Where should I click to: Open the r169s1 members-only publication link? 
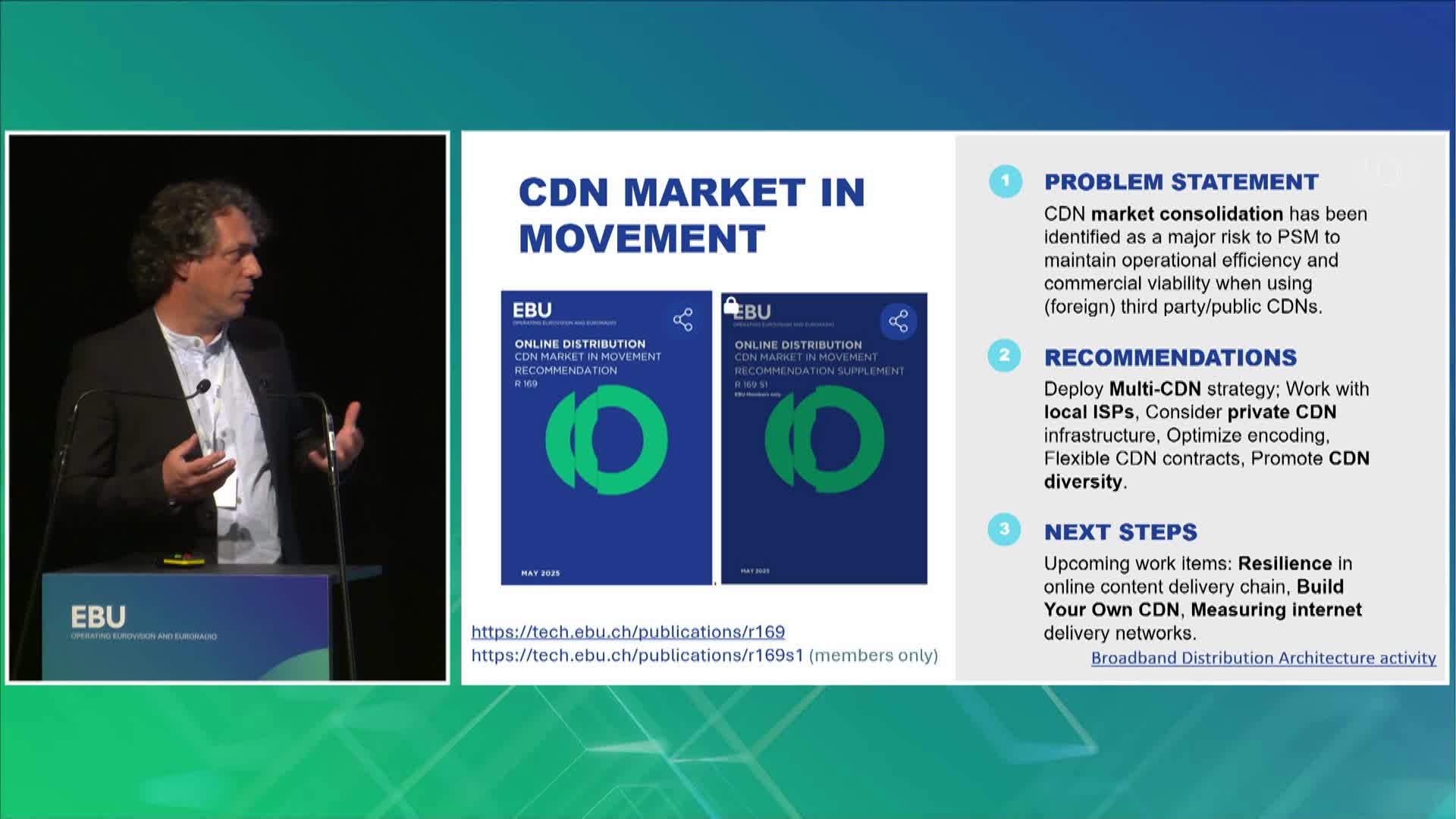point(637,655)
